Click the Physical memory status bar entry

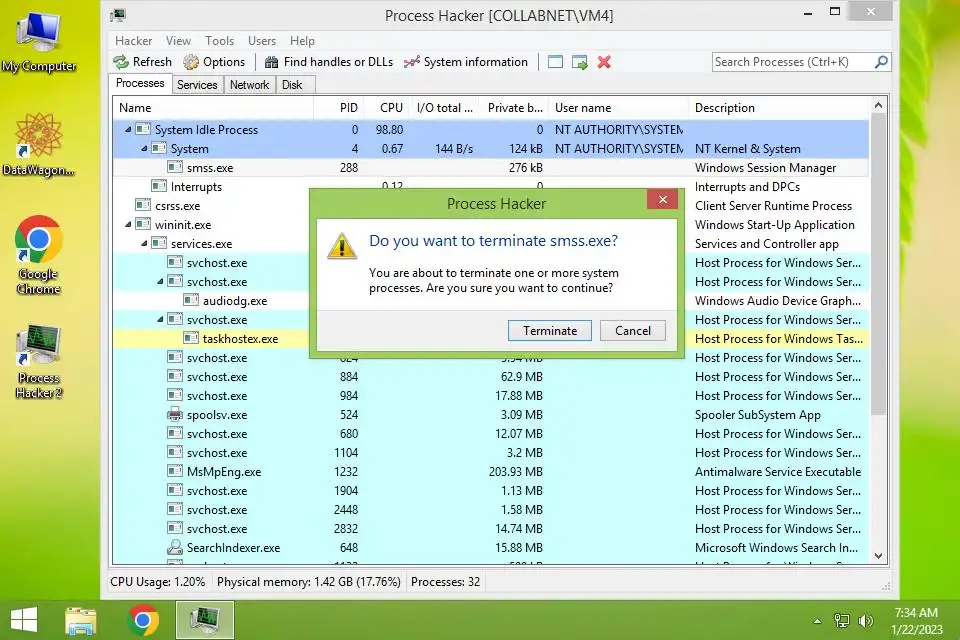tap(309, 582)
